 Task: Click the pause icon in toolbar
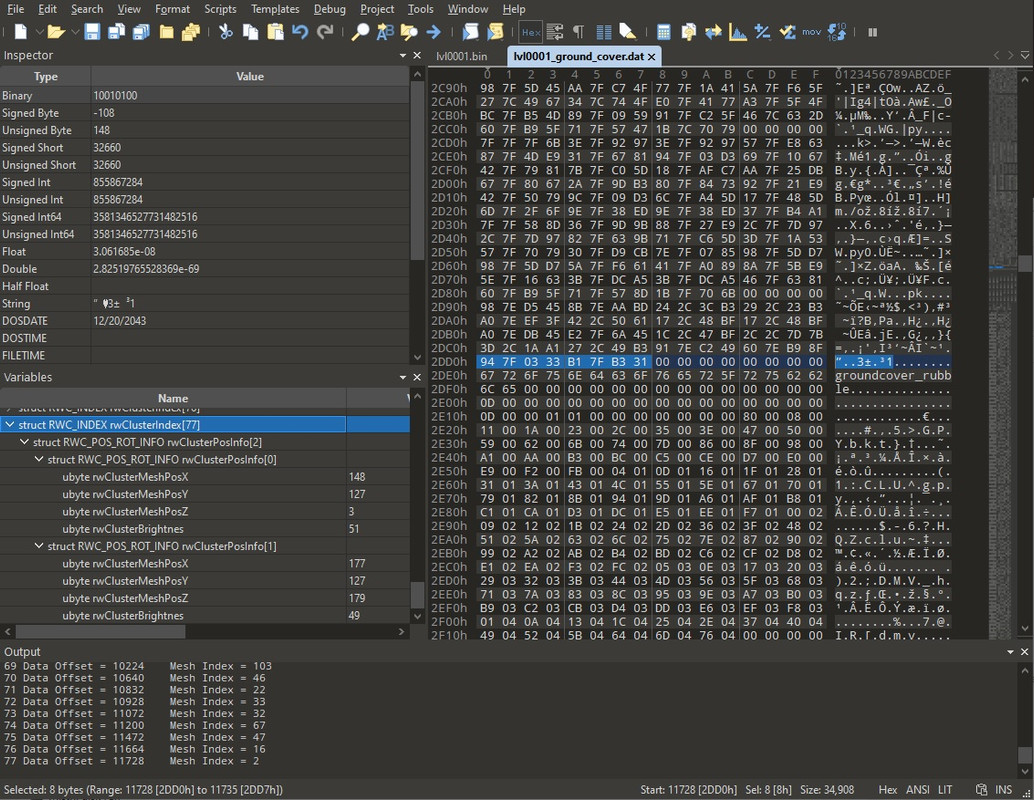872,32
